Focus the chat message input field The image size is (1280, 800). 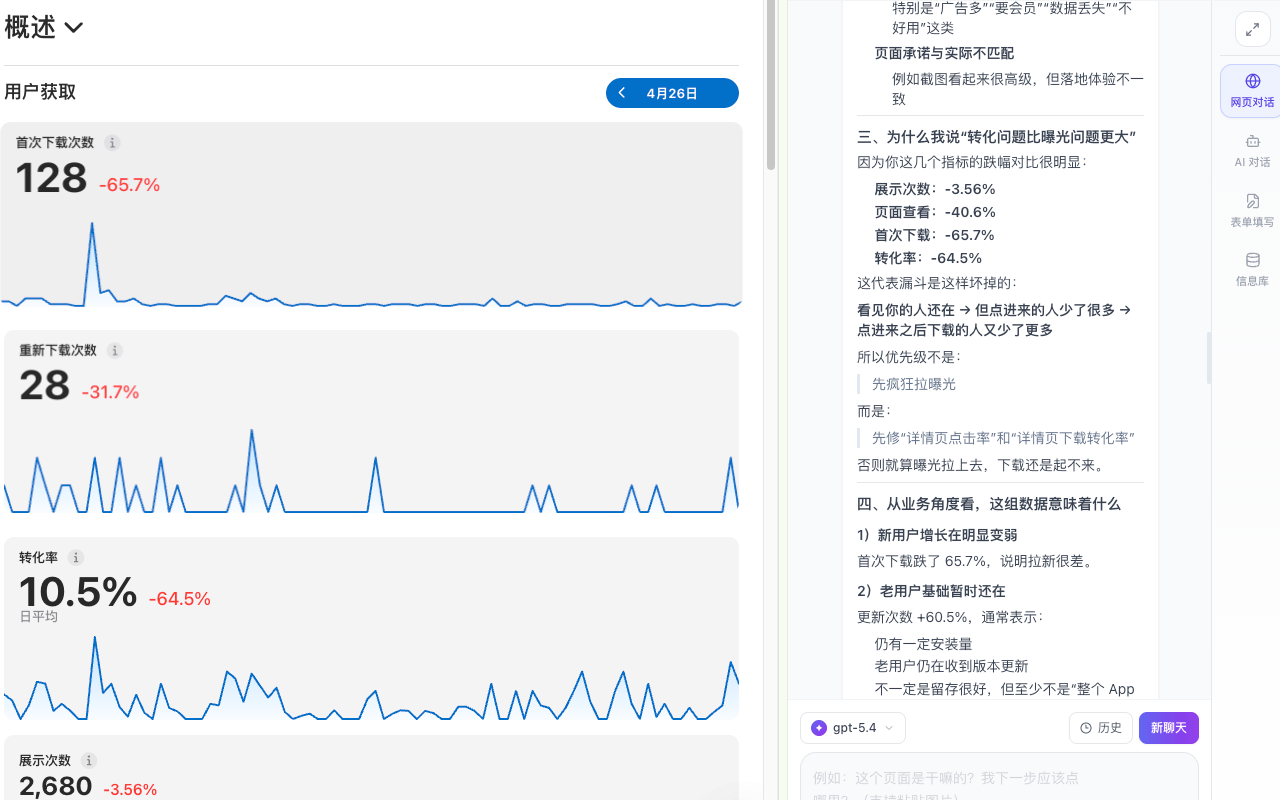[x=999, y=777]
